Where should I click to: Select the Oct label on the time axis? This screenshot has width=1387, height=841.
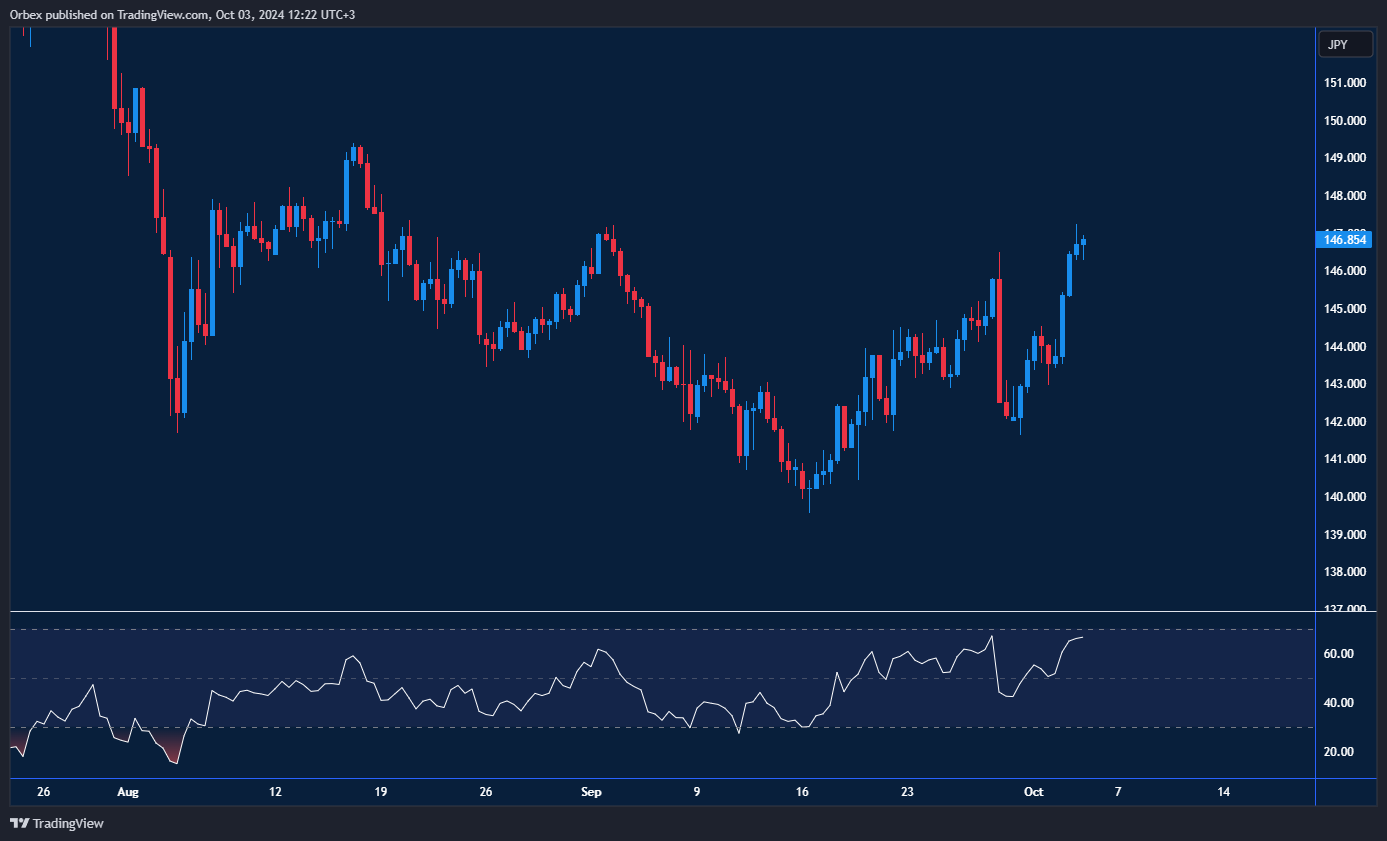(x=1033, y=791)
